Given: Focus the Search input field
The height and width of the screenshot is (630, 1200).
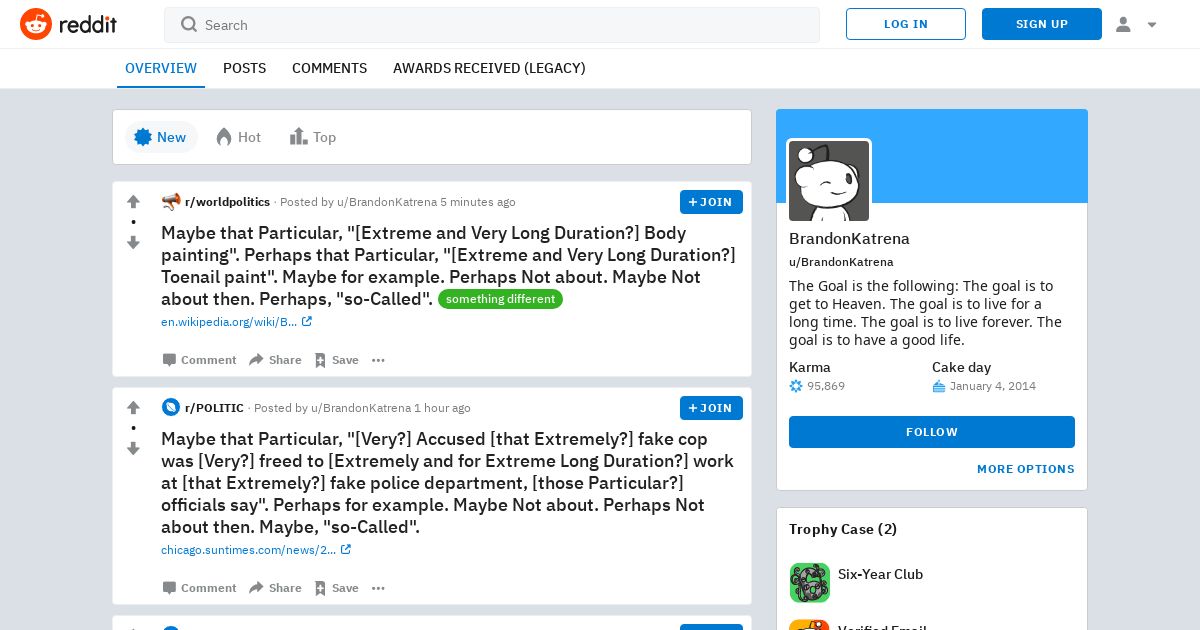Looking at the screenshot, I should point(492,25).
